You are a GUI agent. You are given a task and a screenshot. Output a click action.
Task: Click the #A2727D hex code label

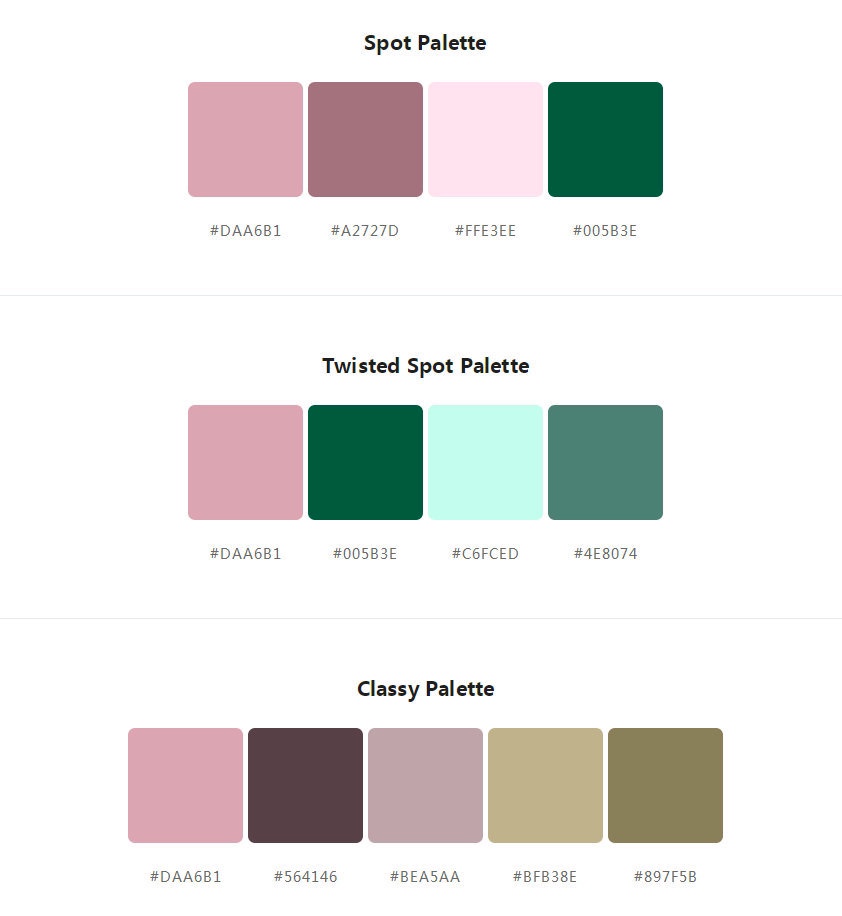[x=365, y=231]
